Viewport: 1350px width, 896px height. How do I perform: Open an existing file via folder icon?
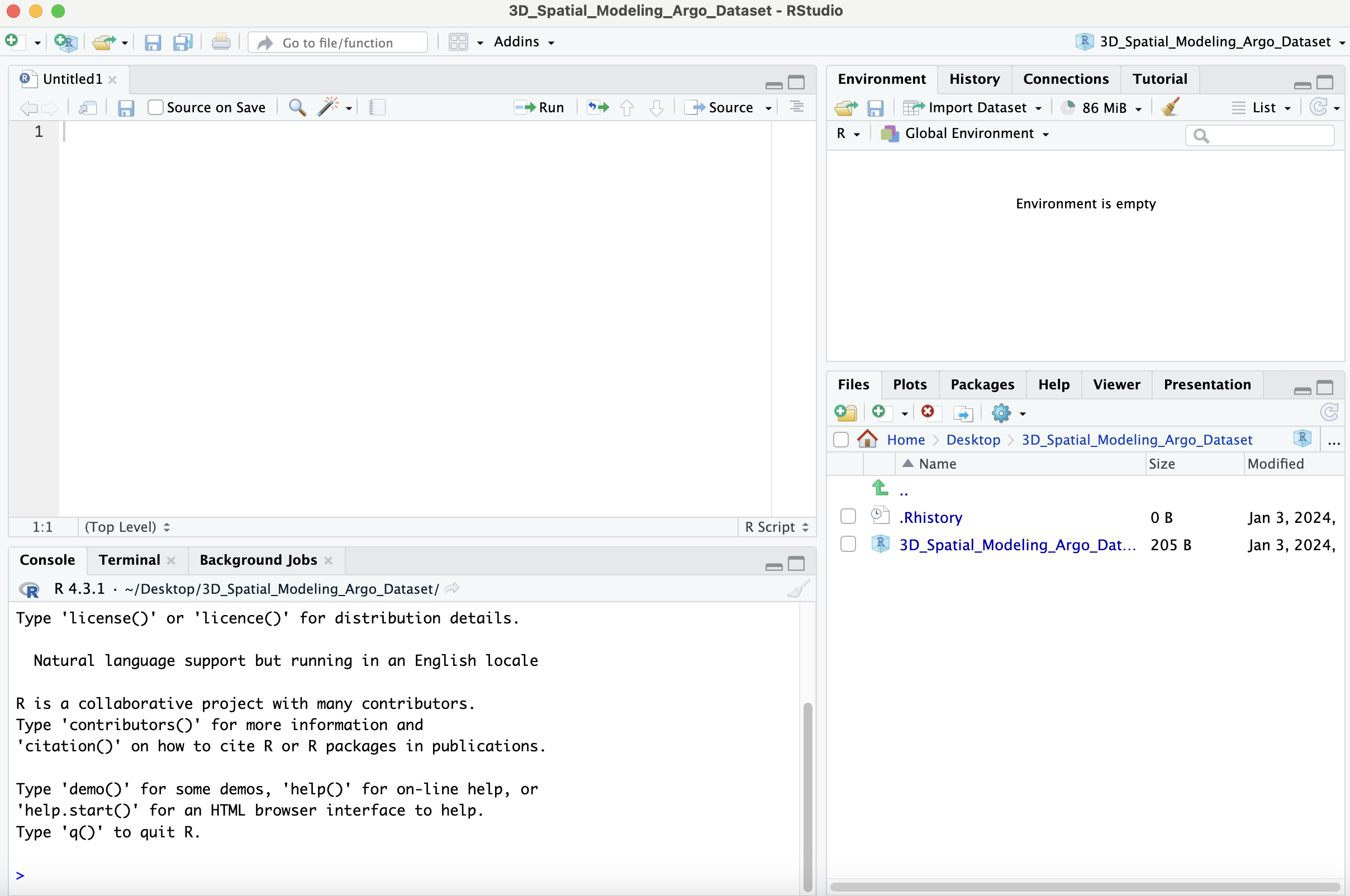(x=104, y=42)
